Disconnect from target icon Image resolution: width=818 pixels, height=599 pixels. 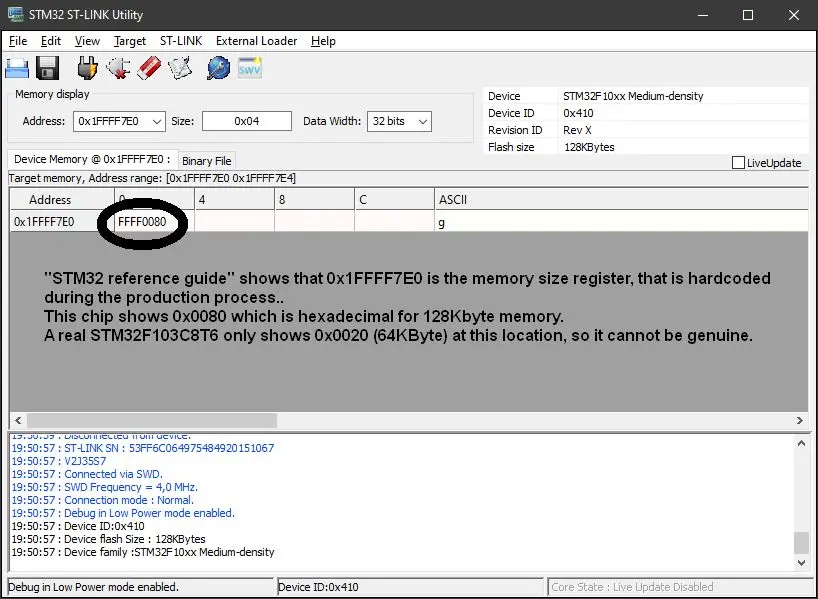coord(118,68)
